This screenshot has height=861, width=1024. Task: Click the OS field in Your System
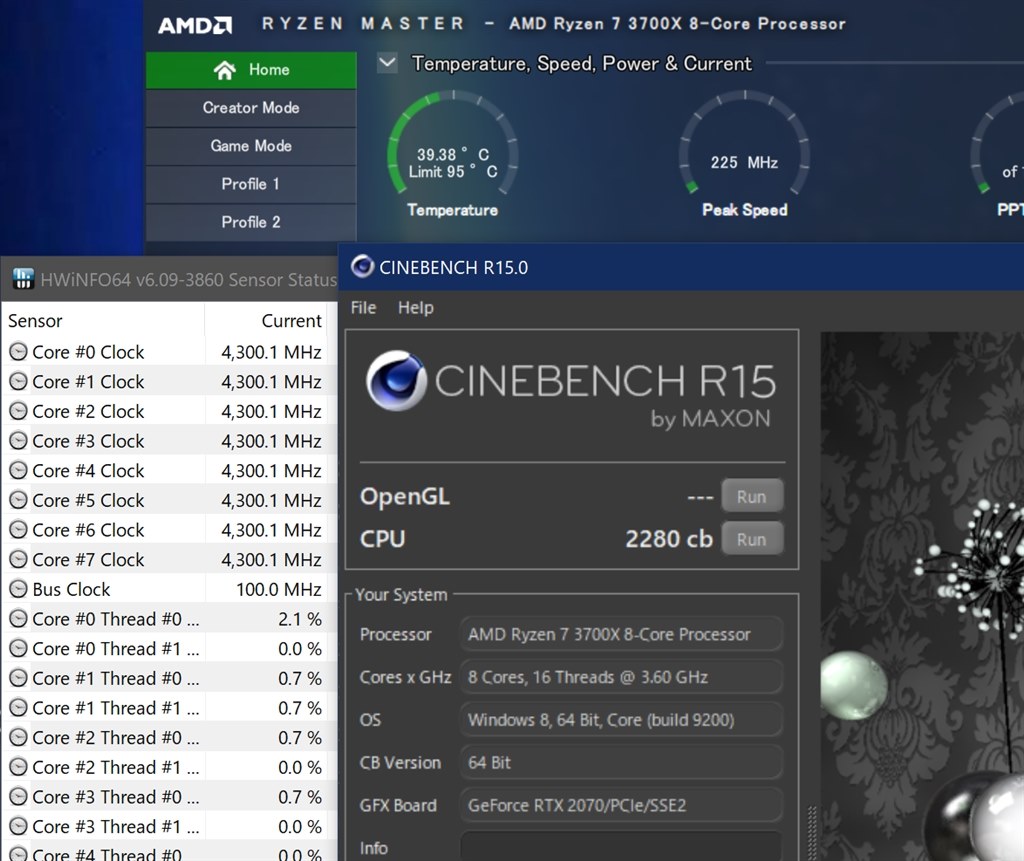point(621,720)
